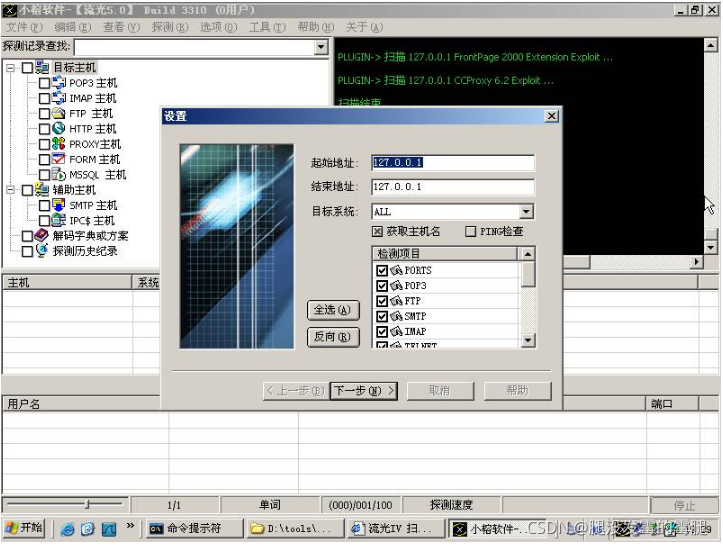Screen dimensions: 723x545
Task: Open the 工具(T) menu
Action: [267, 27]
